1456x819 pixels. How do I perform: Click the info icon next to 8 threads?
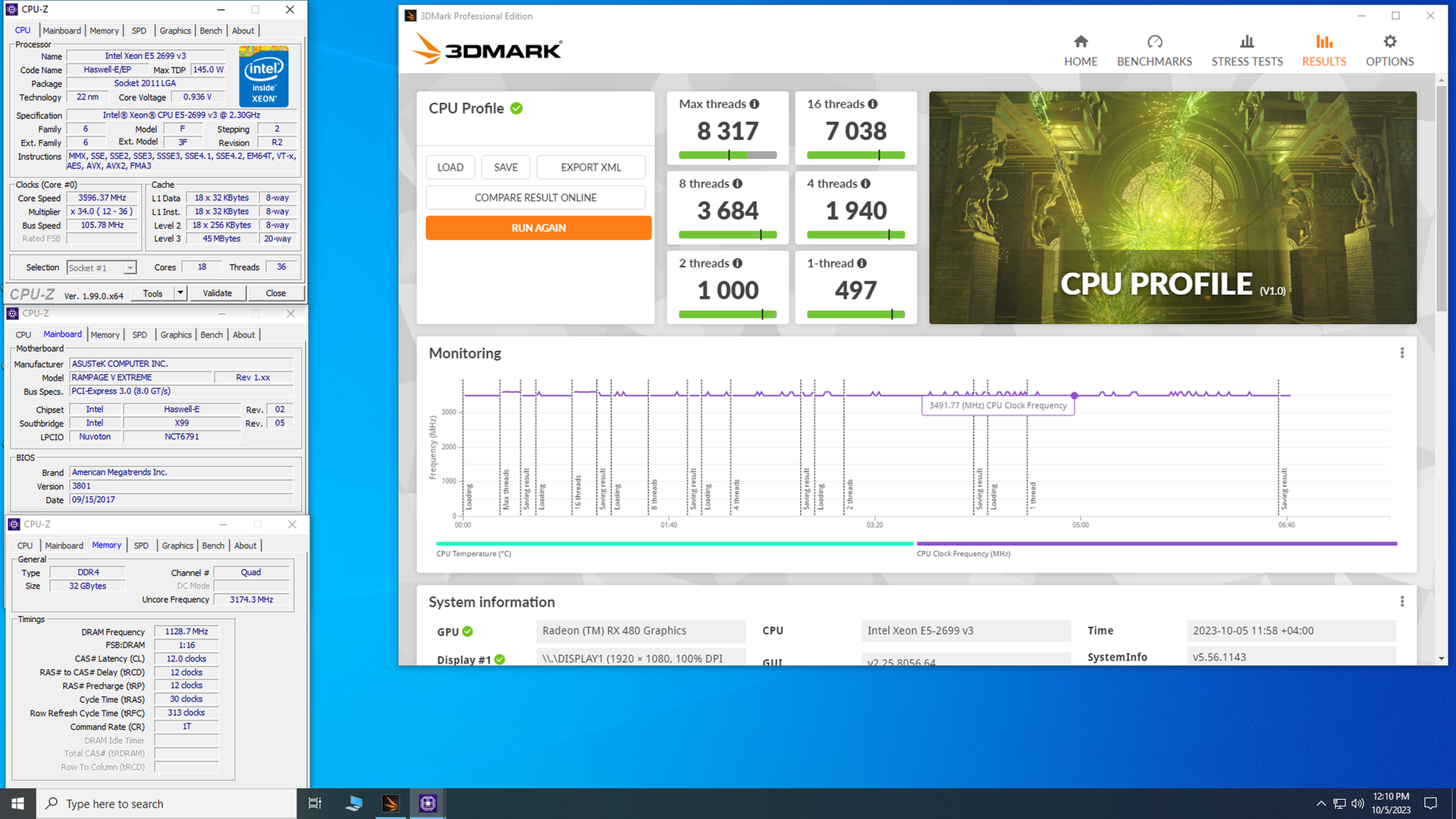point(737,184)
